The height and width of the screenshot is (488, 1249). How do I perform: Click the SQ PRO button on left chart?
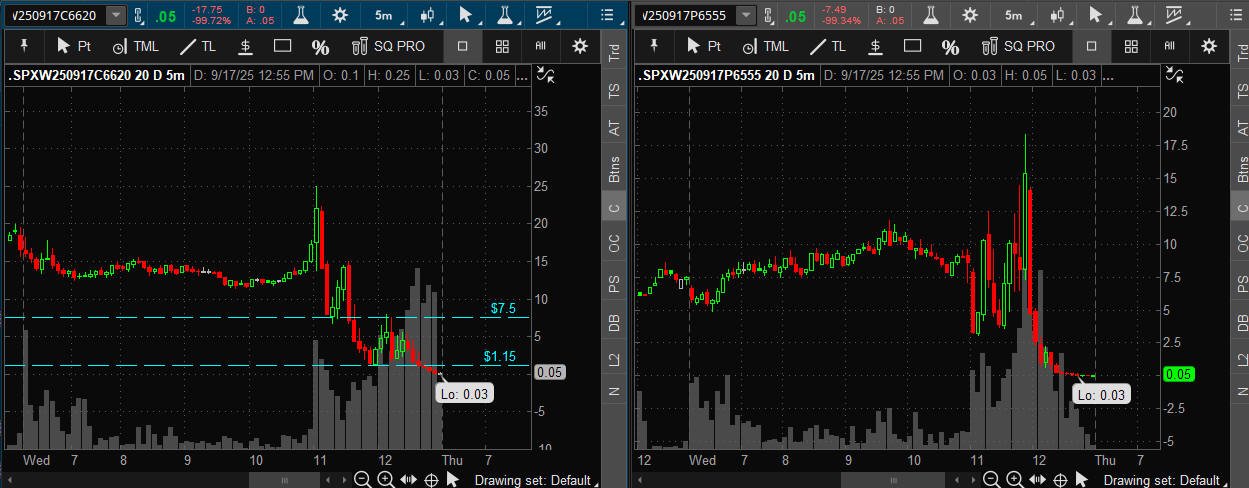[x=385, y=46]
